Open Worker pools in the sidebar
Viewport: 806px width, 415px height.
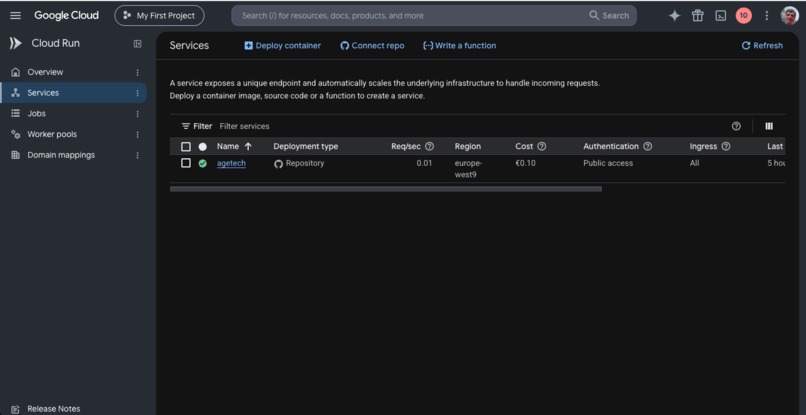click(x=52, y=134)
